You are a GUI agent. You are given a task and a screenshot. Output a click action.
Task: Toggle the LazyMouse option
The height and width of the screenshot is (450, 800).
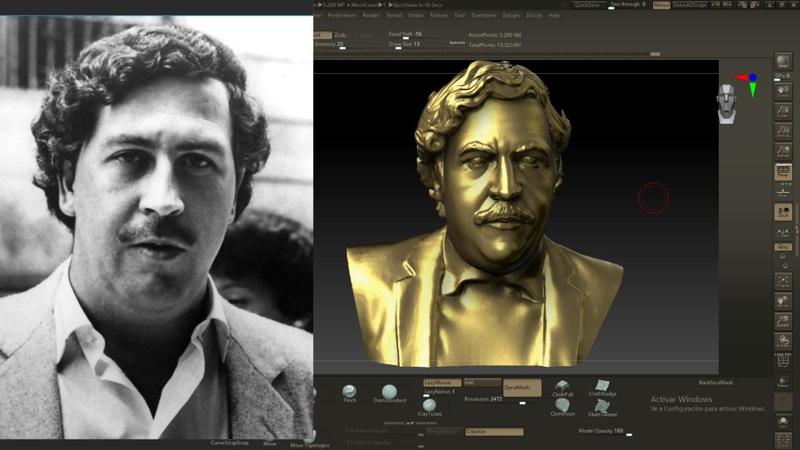tap(442, 382)
